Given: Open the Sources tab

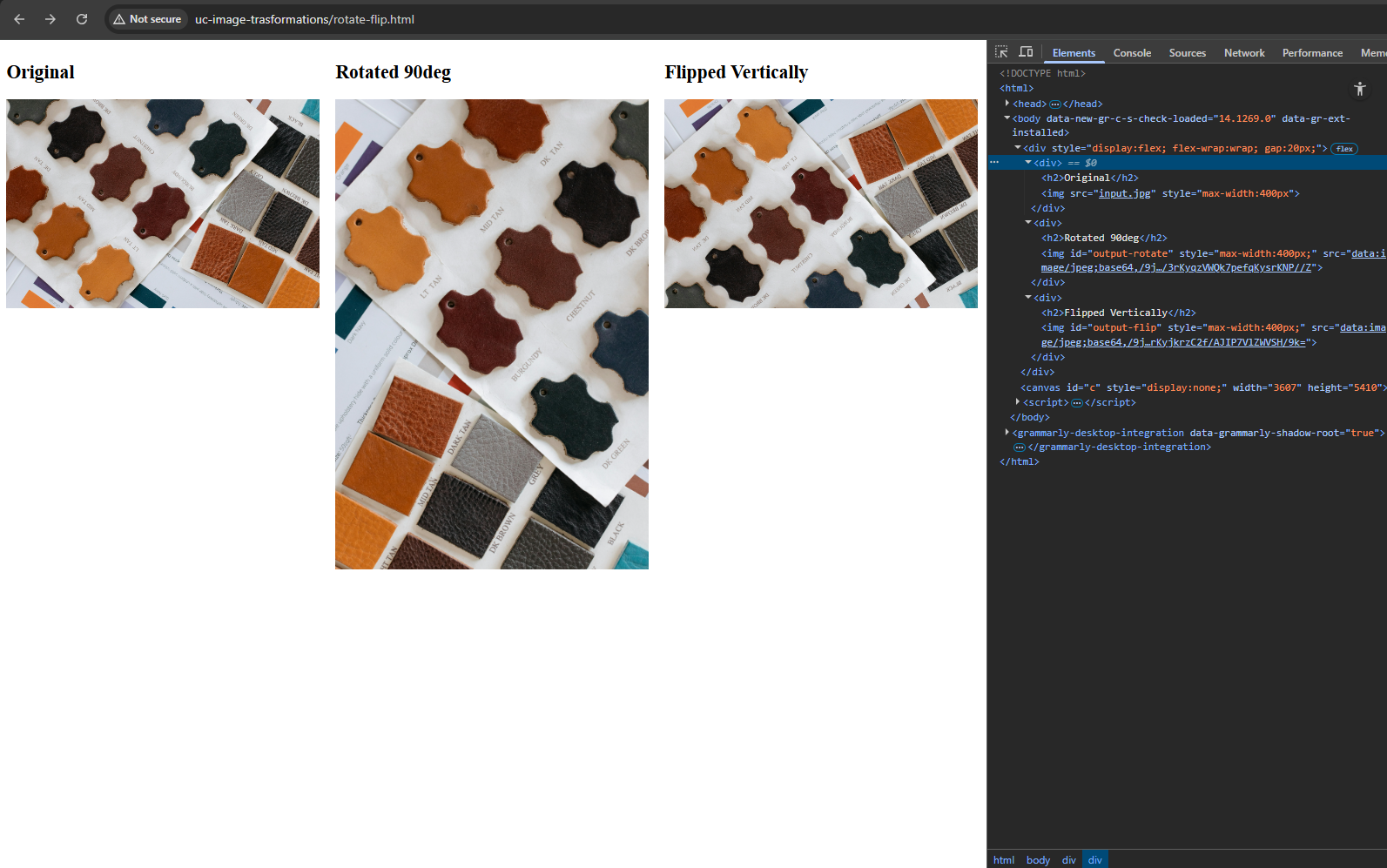Looking at the screenshot, I should [x=1188, y=53].
